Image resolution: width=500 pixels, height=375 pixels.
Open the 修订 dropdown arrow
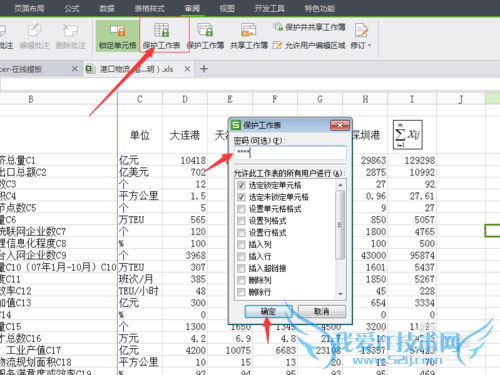point(369,45)
